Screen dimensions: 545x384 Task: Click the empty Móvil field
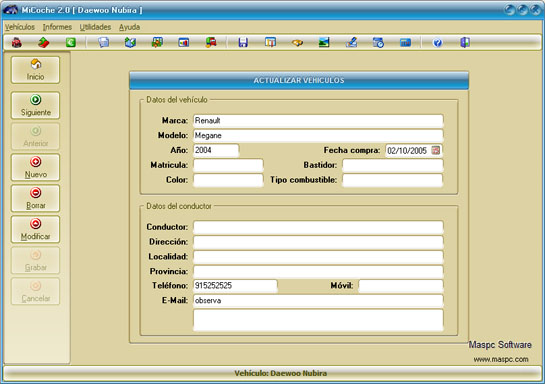[401, 286]
